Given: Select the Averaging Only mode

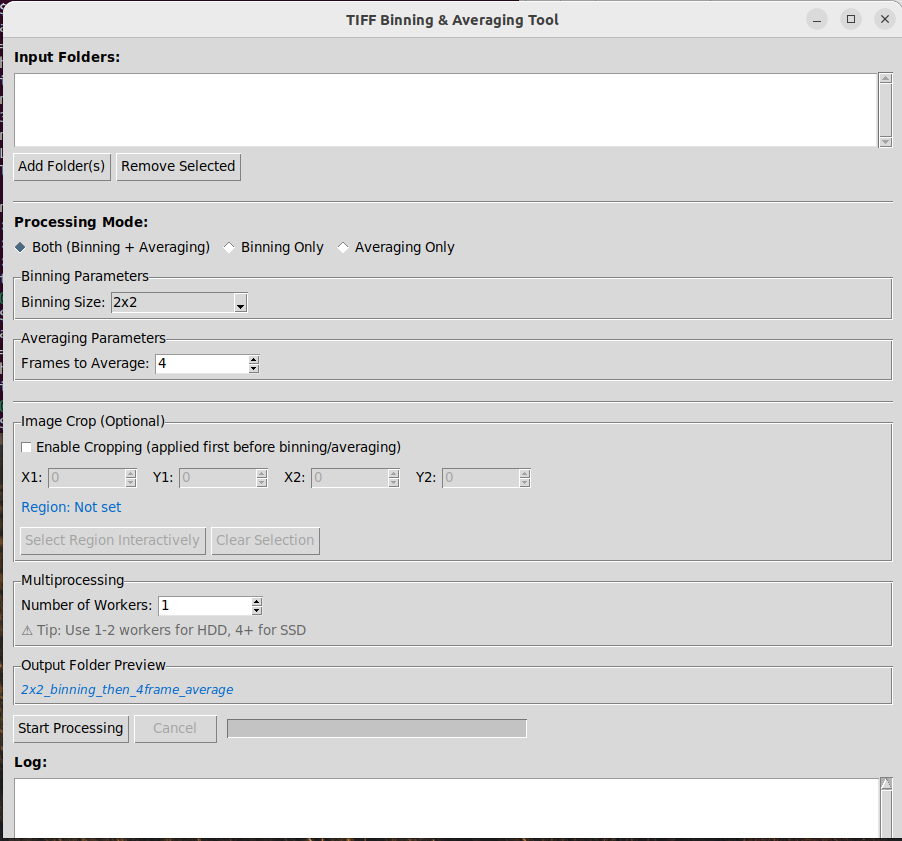Looking at the screenshot, I should 343,247.
